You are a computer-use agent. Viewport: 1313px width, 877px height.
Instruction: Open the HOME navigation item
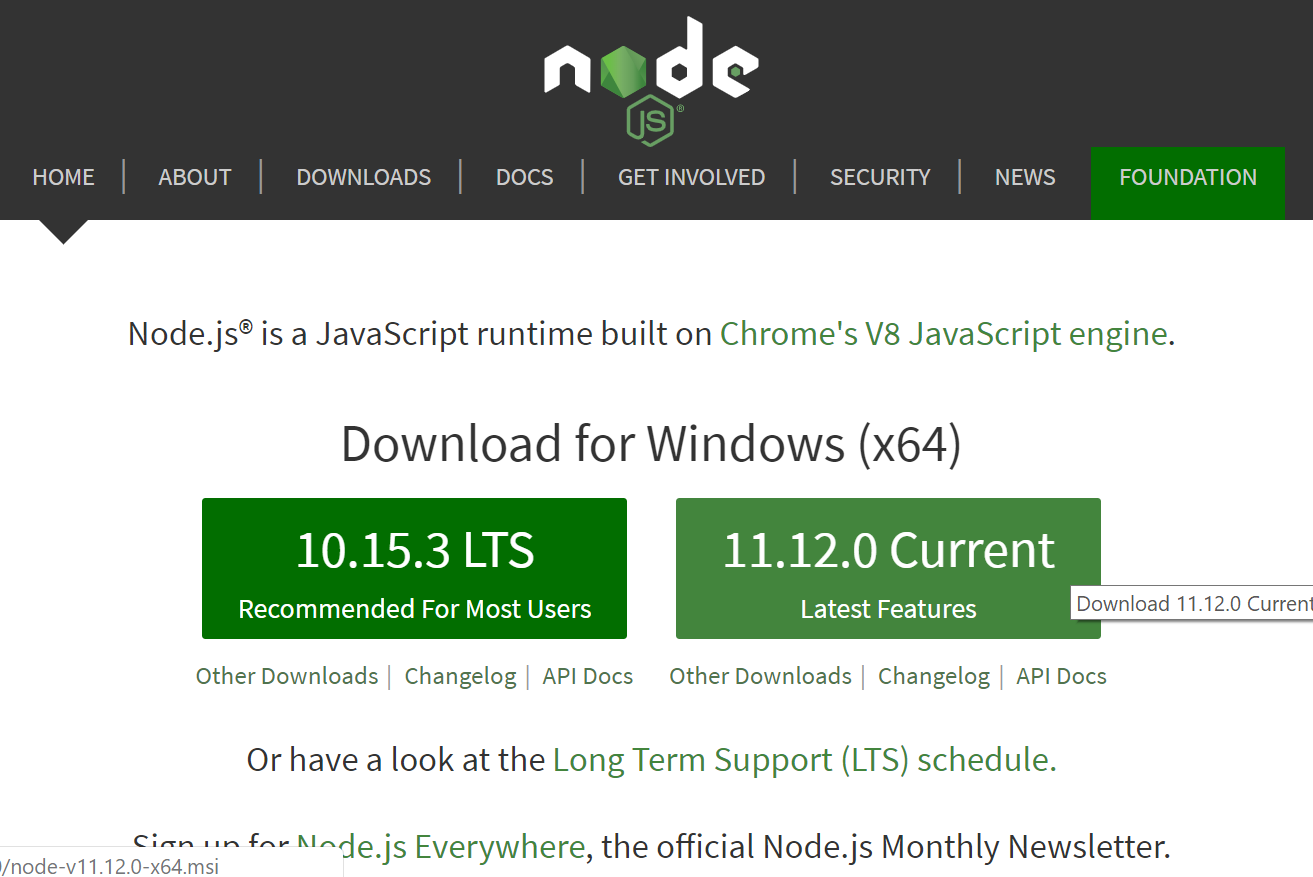click(x=63, y=178)
